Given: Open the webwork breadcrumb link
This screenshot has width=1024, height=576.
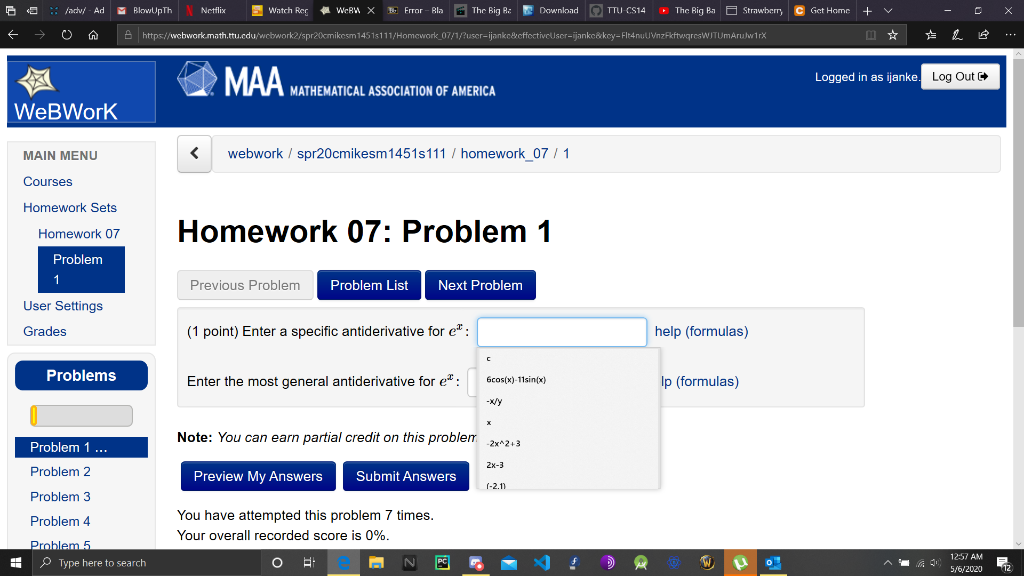Looking at the screenshot, I should click(x=255, y=153).
